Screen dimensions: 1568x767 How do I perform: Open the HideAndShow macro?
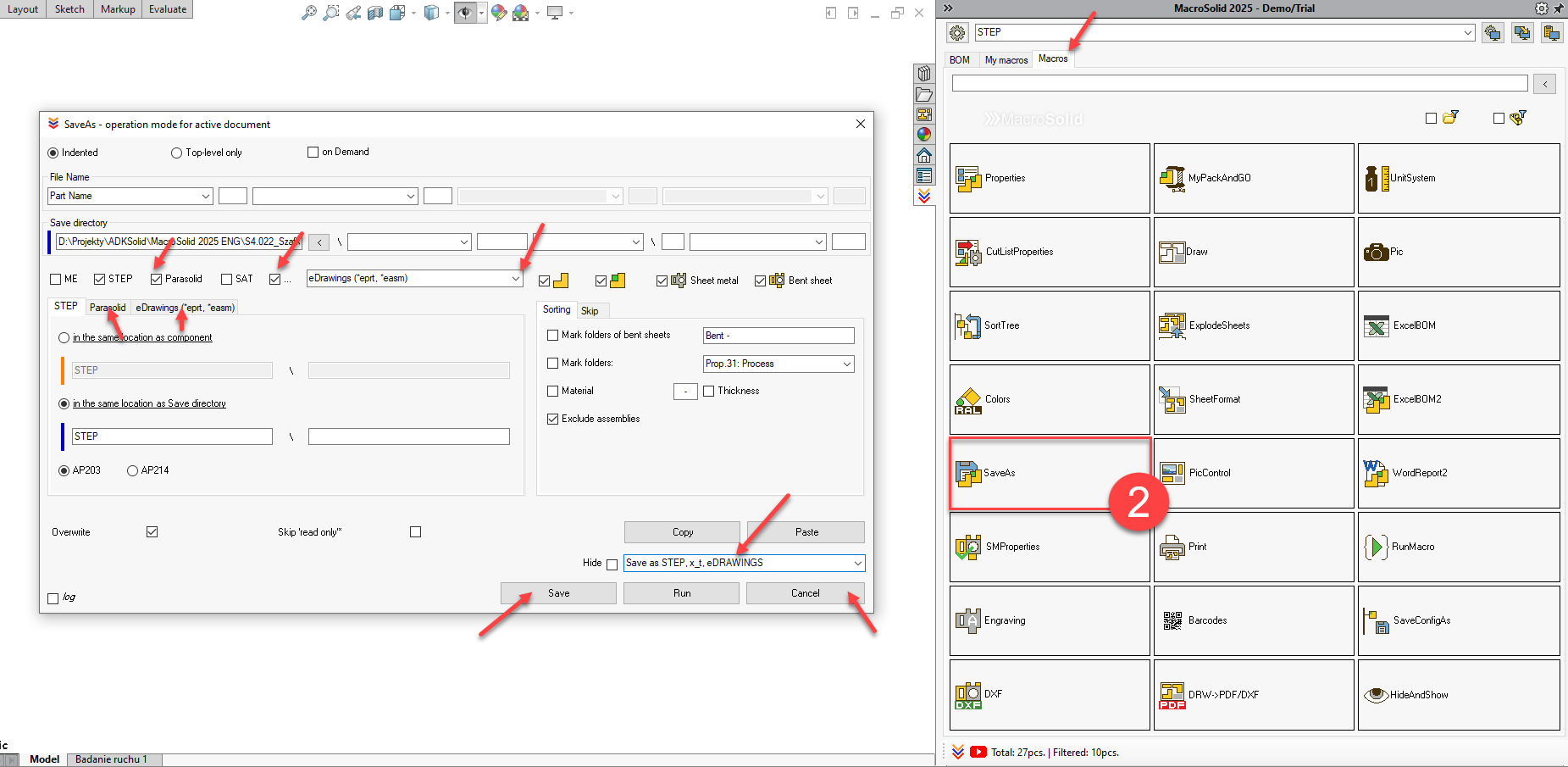coord(1458,695)
